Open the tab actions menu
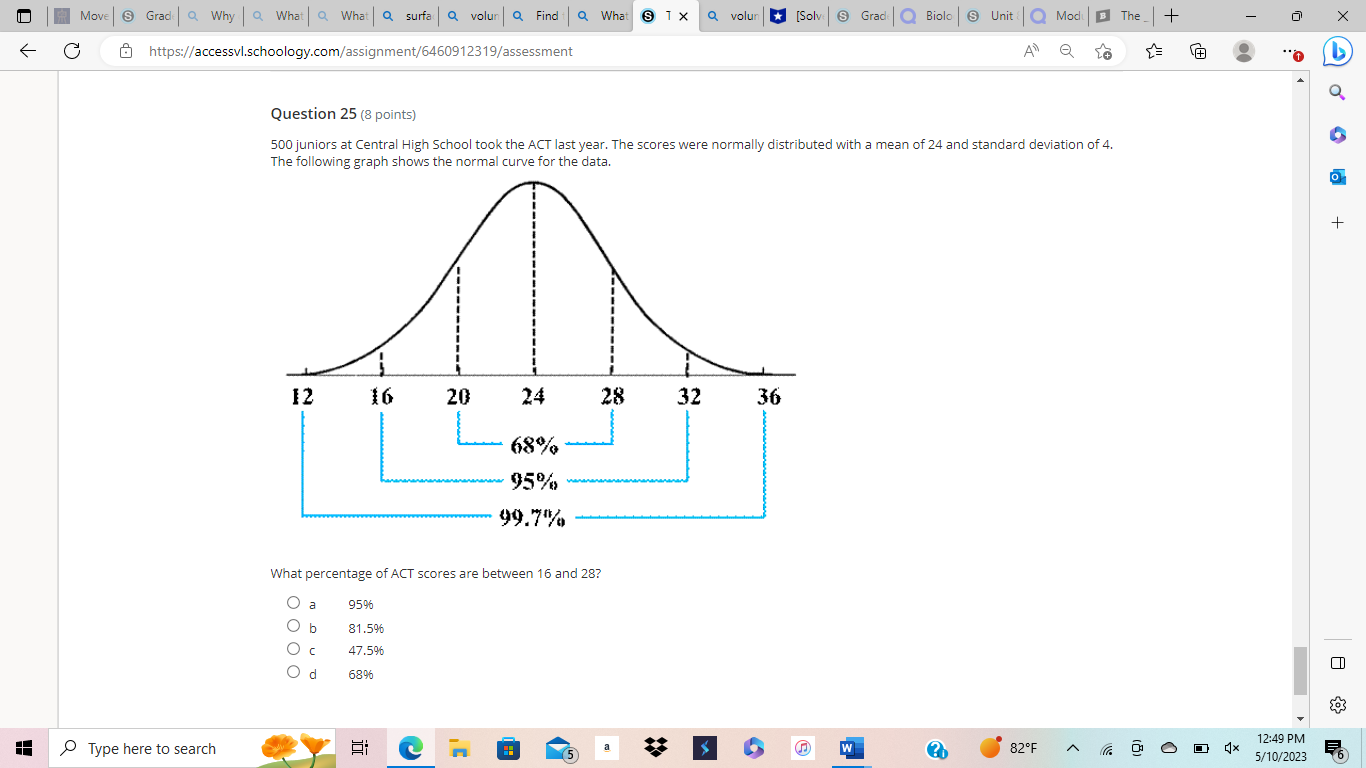Viewport: 1366px width, 768px height. coord(25,16)
